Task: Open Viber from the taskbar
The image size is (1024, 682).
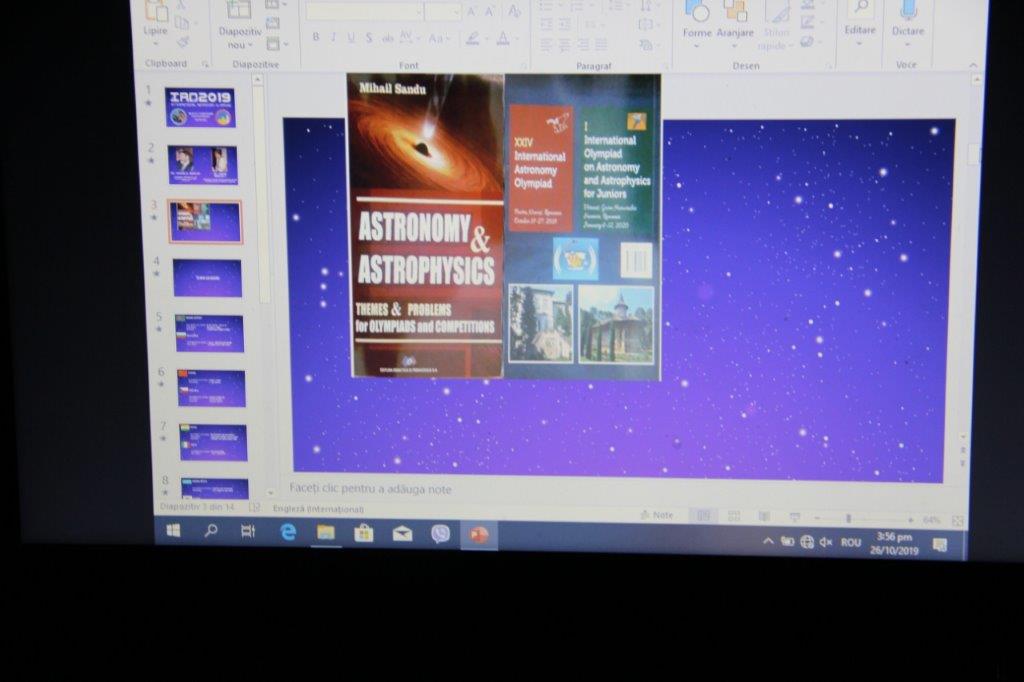Action: coord(440,534)
